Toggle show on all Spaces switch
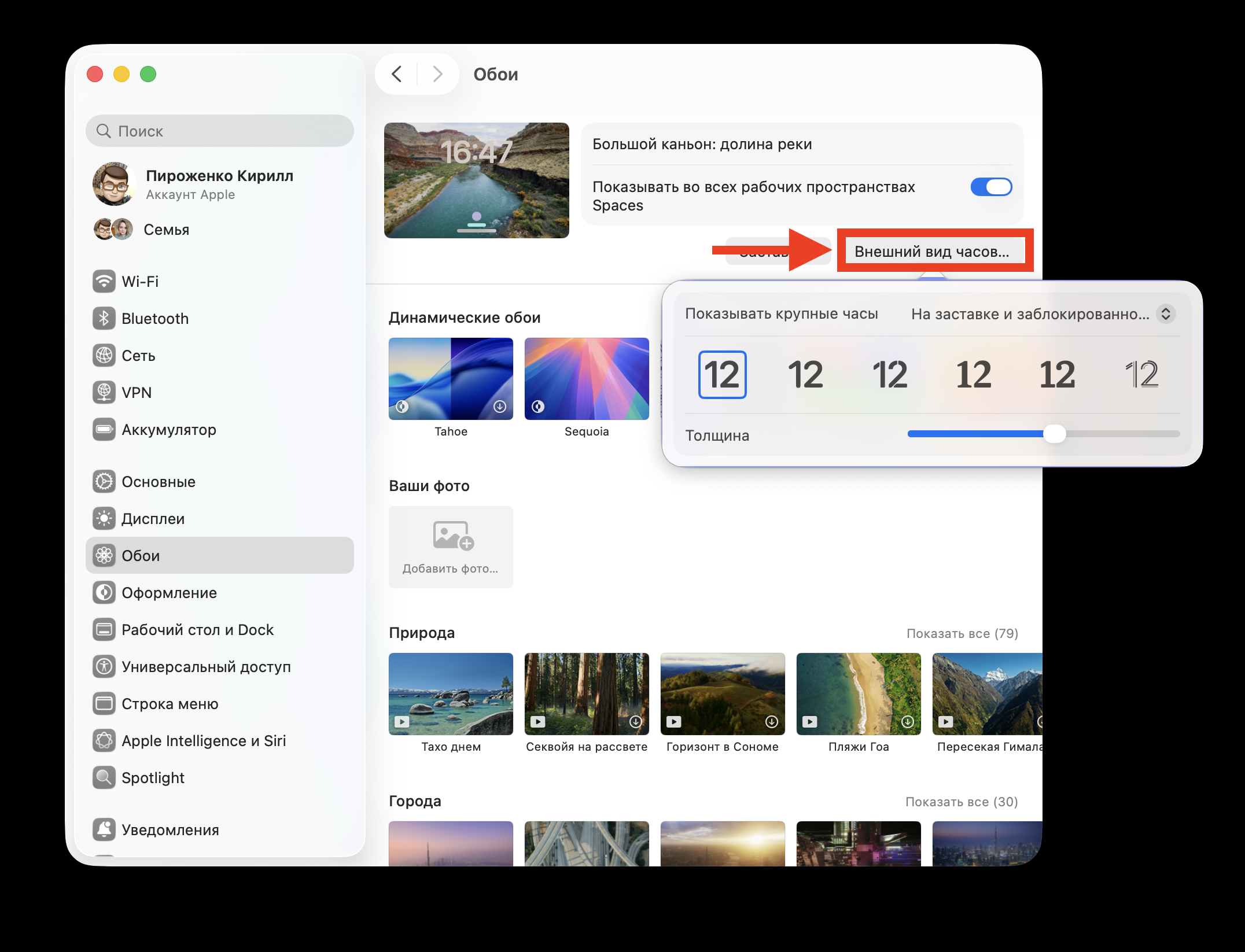Screen dimensions: 1245x952 [991, 187]
